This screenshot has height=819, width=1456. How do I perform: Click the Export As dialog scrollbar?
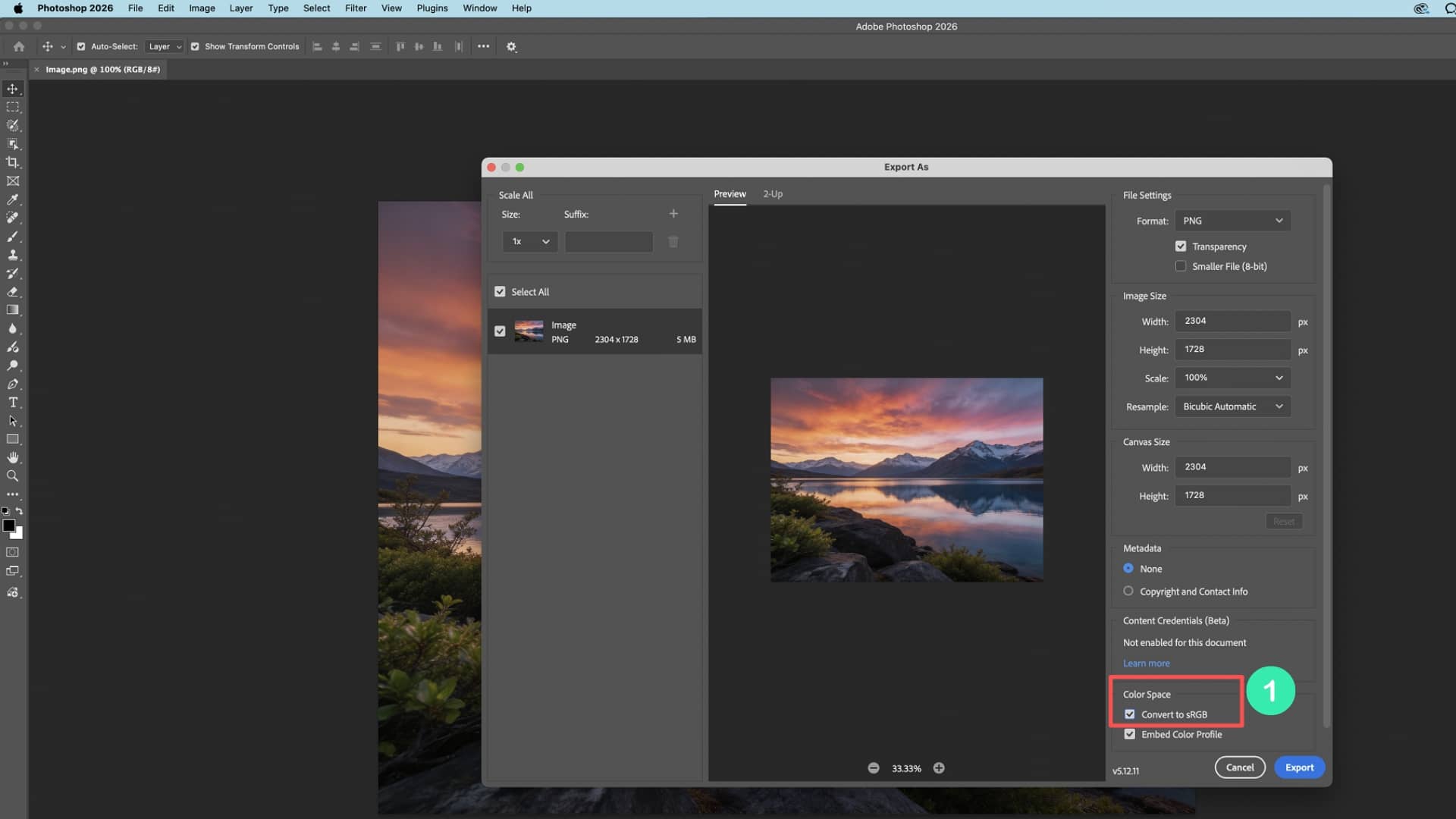pos(1326,455)
